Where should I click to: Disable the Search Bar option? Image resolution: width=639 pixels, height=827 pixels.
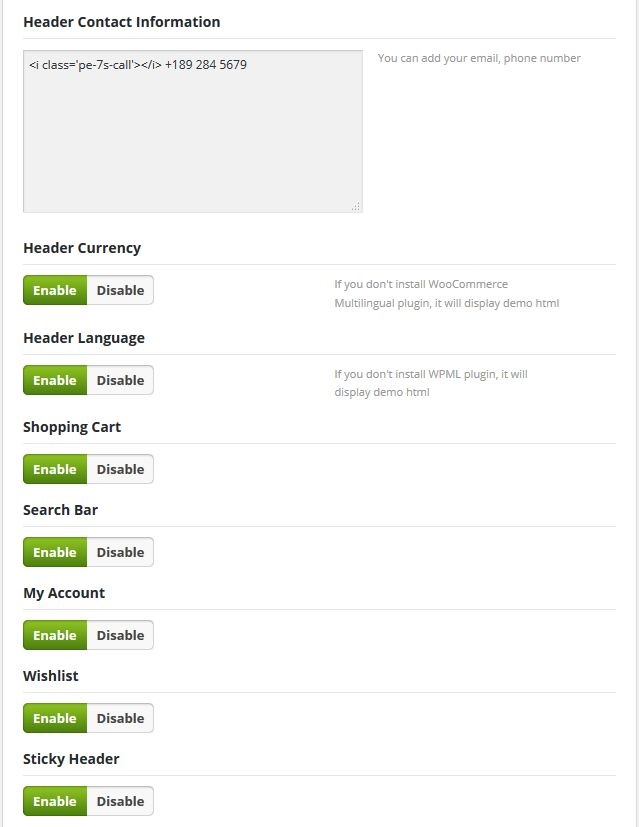pyautogui.click(x=120, y=552)
